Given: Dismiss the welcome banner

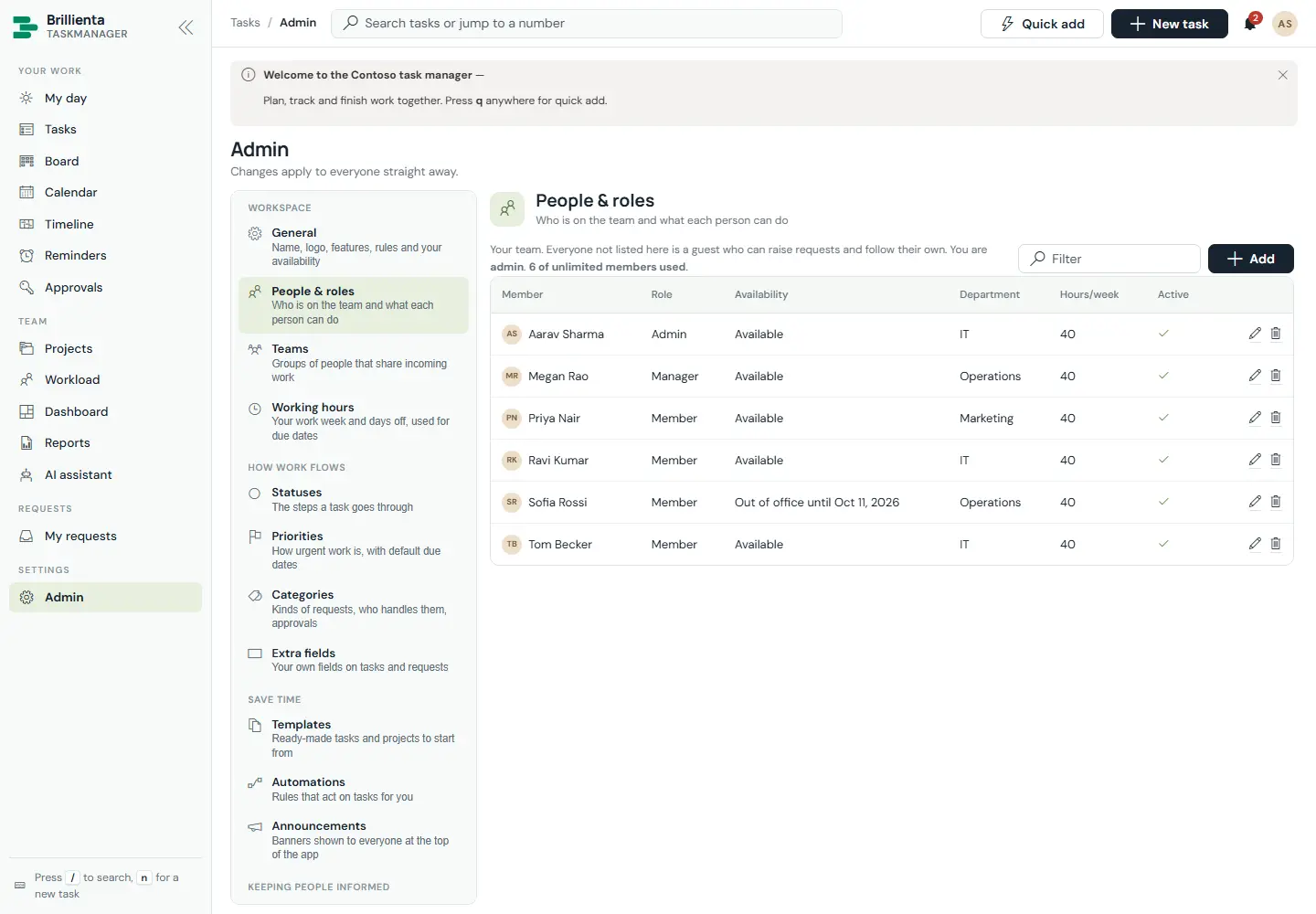Looking at the screenshot, I should (x=1282, y=75).
